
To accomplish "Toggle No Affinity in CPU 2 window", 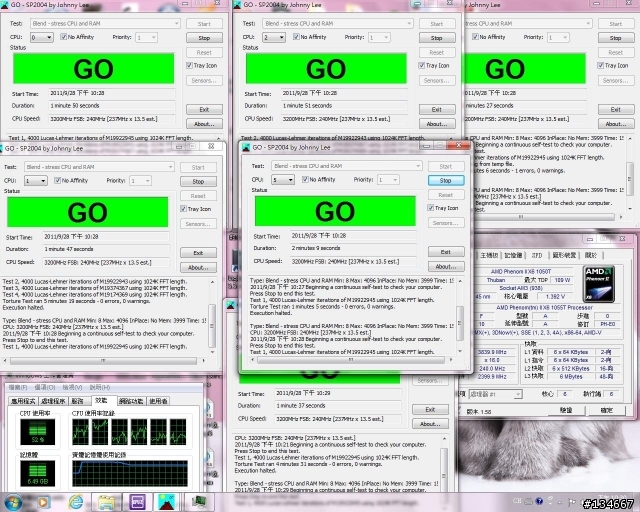I will [x=310, y=37].
